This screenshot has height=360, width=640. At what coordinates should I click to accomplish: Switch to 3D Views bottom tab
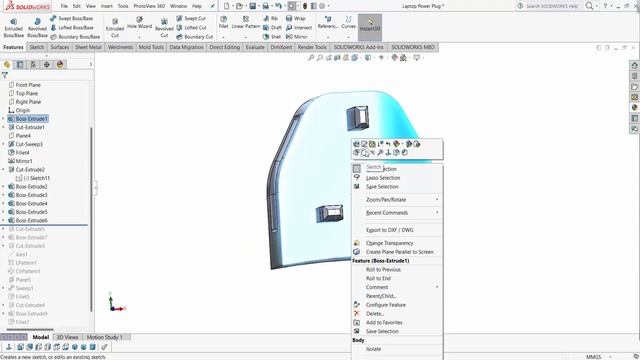click(67, 337)
